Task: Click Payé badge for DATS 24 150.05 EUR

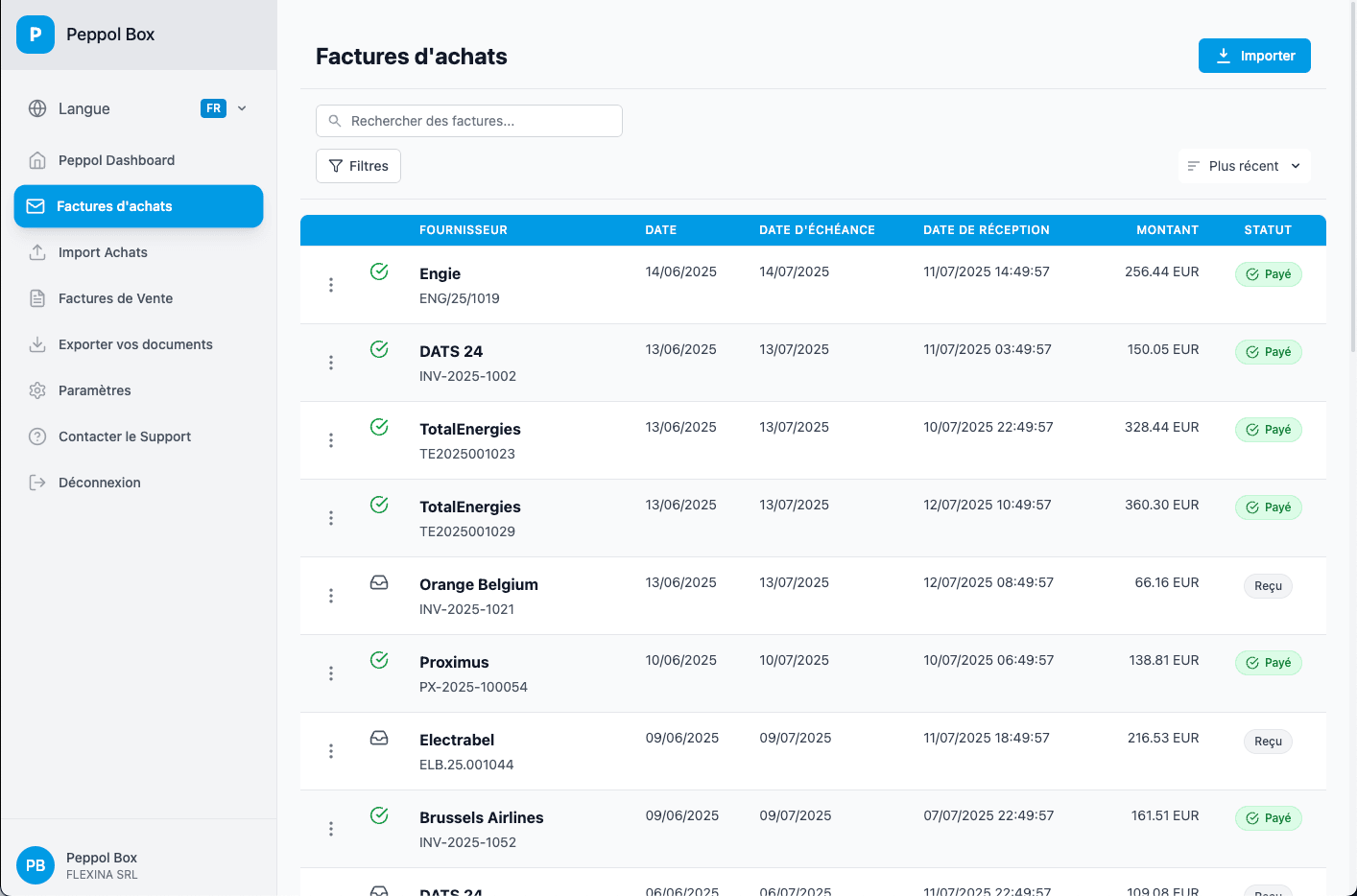Action: [x=1268, y=352]
